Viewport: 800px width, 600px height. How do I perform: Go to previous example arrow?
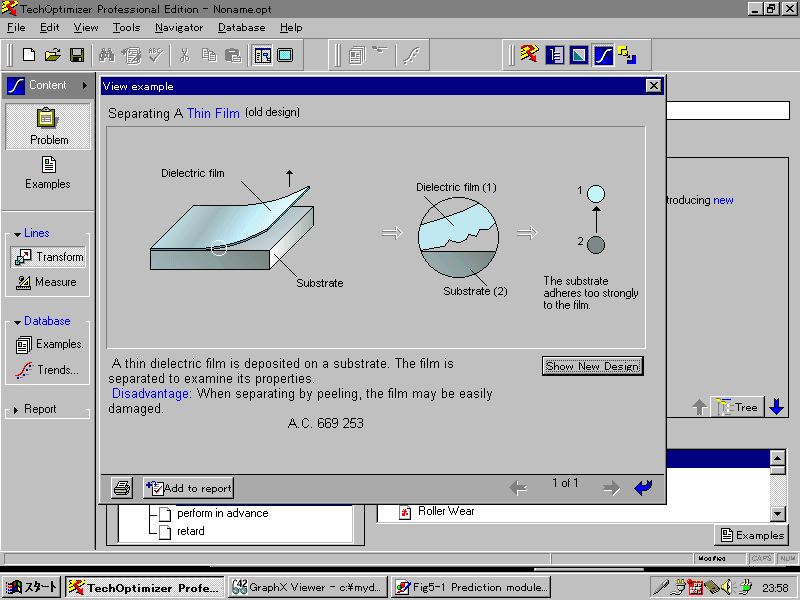518,488
